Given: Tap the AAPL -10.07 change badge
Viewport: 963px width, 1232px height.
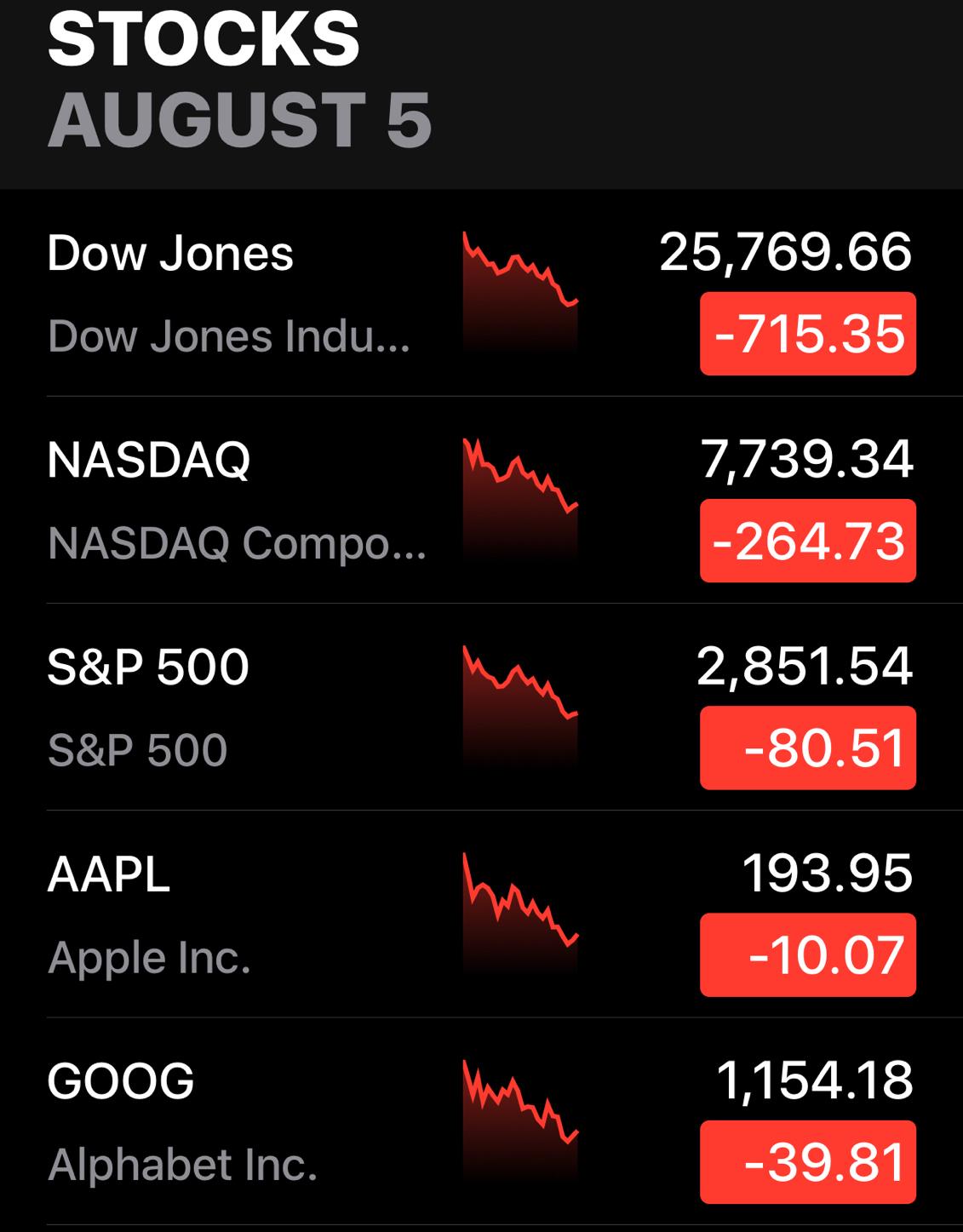Looking at the screenshot, I should [x=807, y=954].
